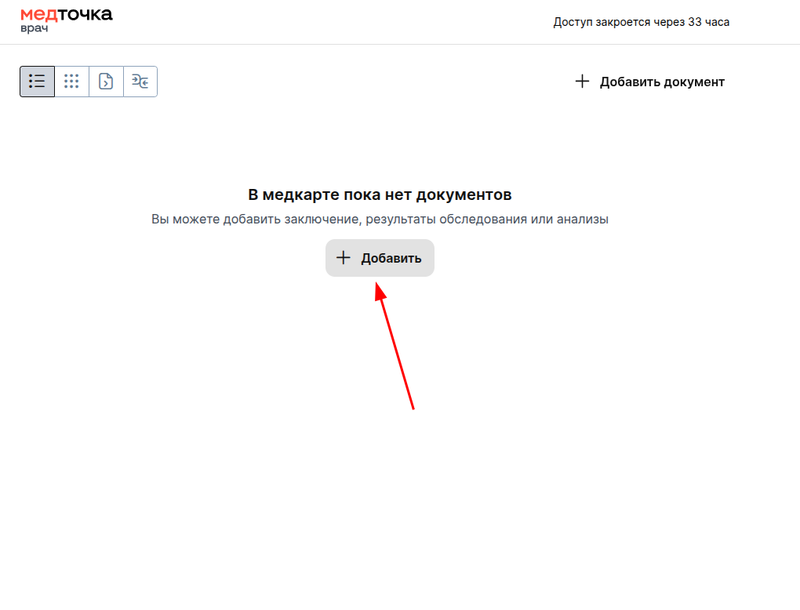The width and height of the screenshot is (800, 610).
Task: Select the merge arrows view icon
Action: pos(140,81)
